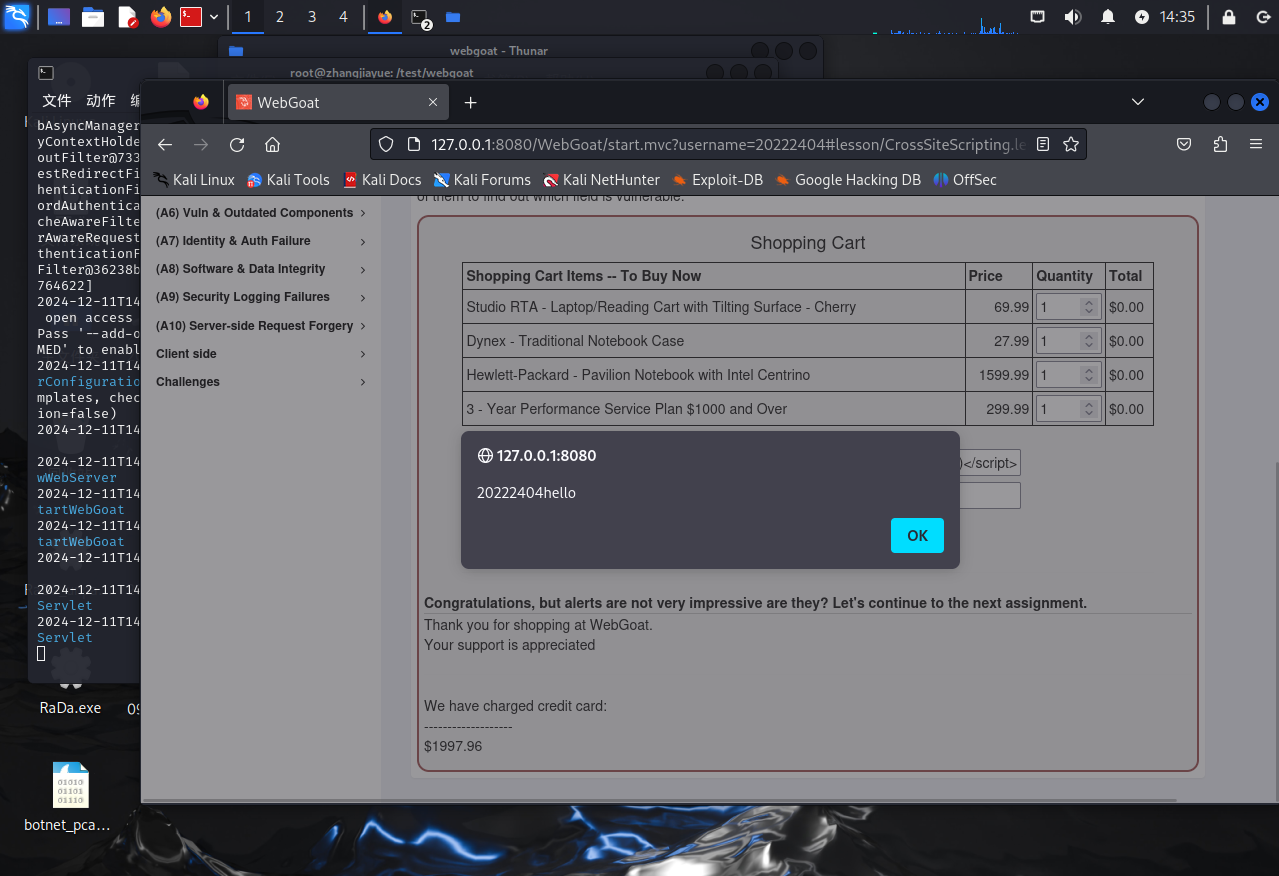Image resolution: width=1279 pixels, height=876 pixels.
Task: Focus the Firefox task in the window list
Action: pos(385,17)
